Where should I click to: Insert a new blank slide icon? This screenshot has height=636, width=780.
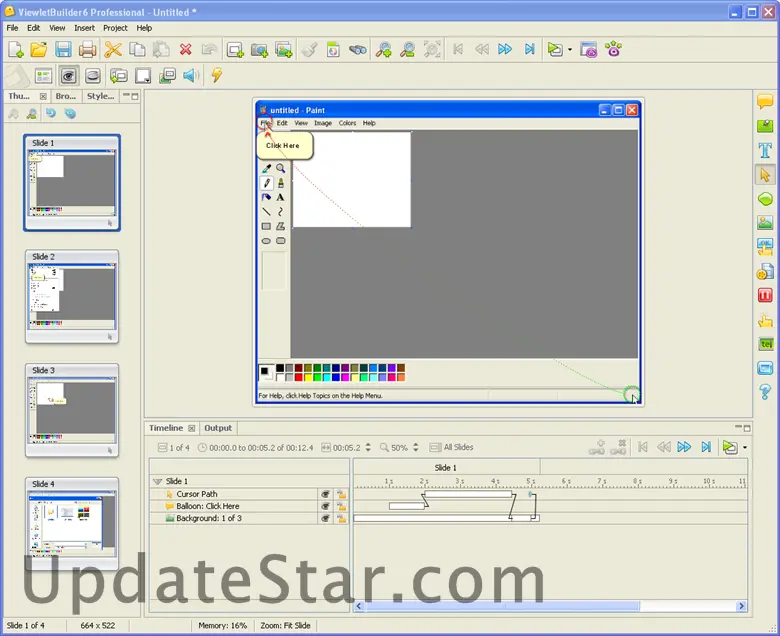pos(235,49)
